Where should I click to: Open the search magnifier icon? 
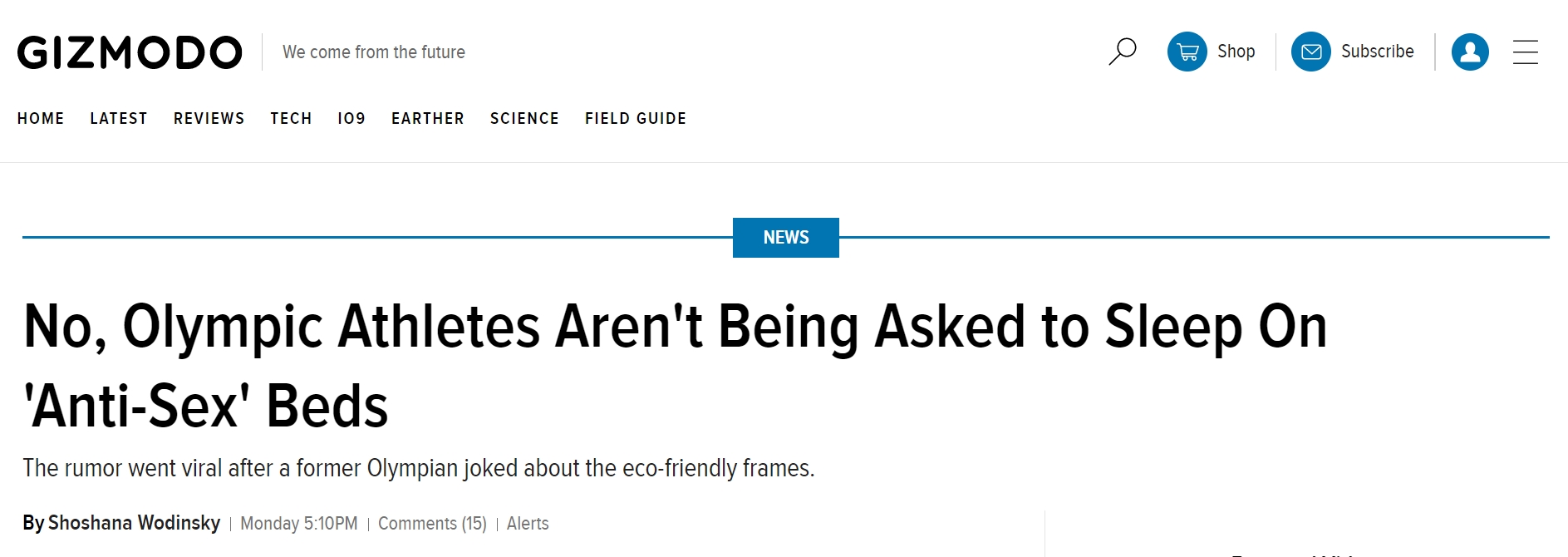[1123, 52]
